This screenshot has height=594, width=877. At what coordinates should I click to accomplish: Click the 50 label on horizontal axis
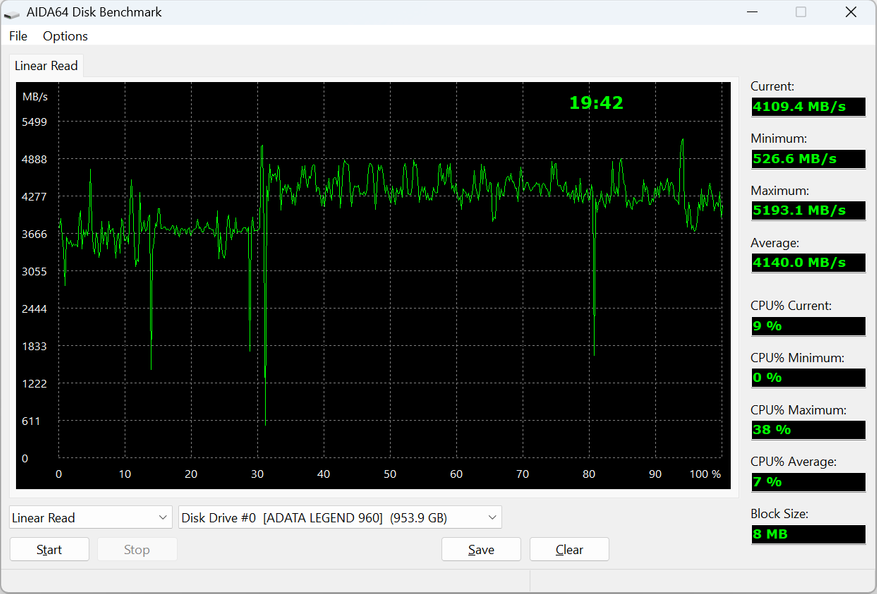[x=390, y=474]
